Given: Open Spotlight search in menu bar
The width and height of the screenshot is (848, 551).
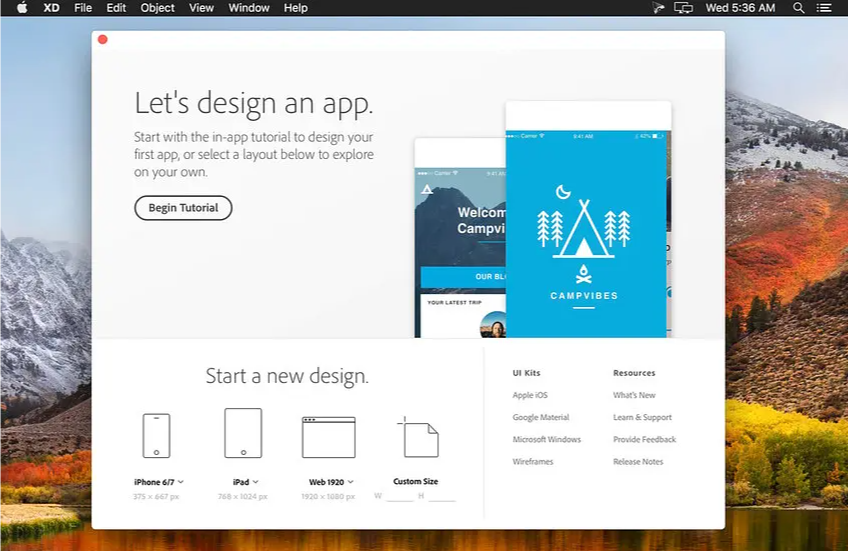Looking at the screenshot, I should click(798, 8).
